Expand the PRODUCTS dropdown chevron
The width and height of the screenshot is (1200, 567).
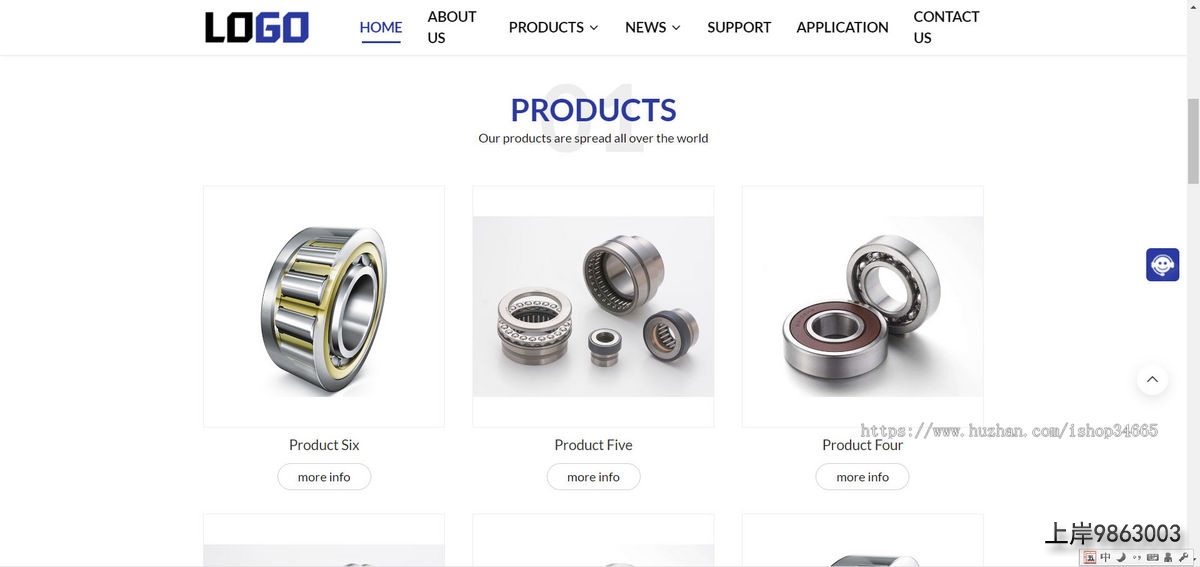594,27
